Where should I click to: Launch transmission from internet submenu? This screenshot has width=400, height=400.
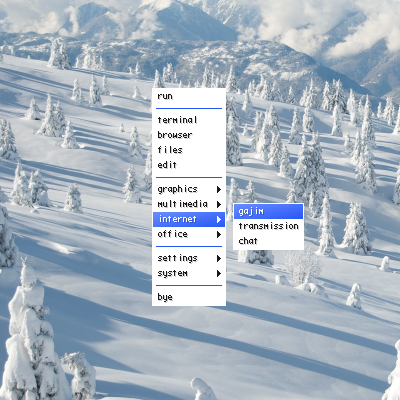(x=268, y=226)
